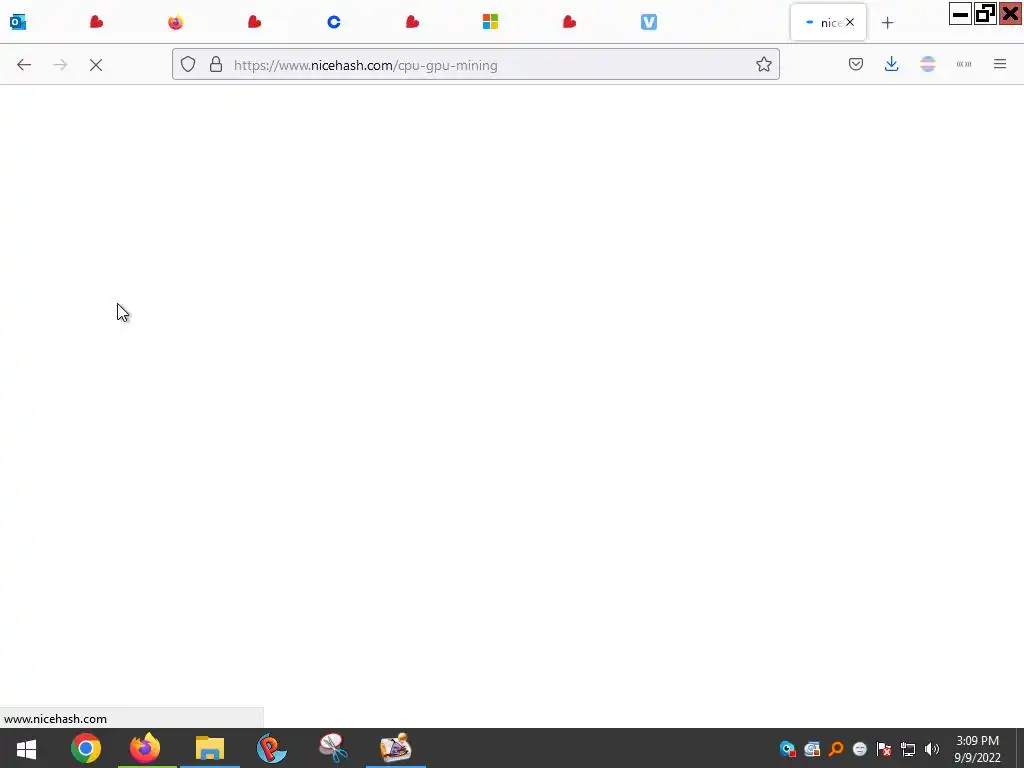Image resolution: width=1024 pixels, height=768 pixels.
Task: Close the nicehash tab
Action: [x=850, y=22]
